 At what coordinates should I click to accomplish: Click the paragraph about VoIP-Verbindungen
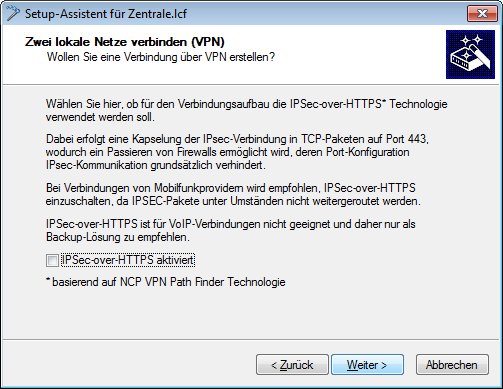coord(231,230)
